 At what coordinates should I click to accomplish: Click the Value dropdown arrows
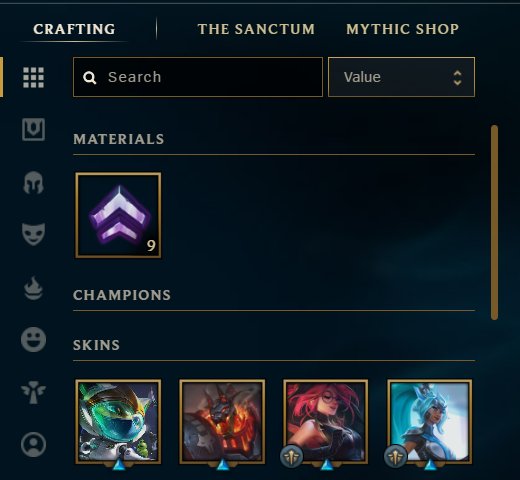pos(457,78)
